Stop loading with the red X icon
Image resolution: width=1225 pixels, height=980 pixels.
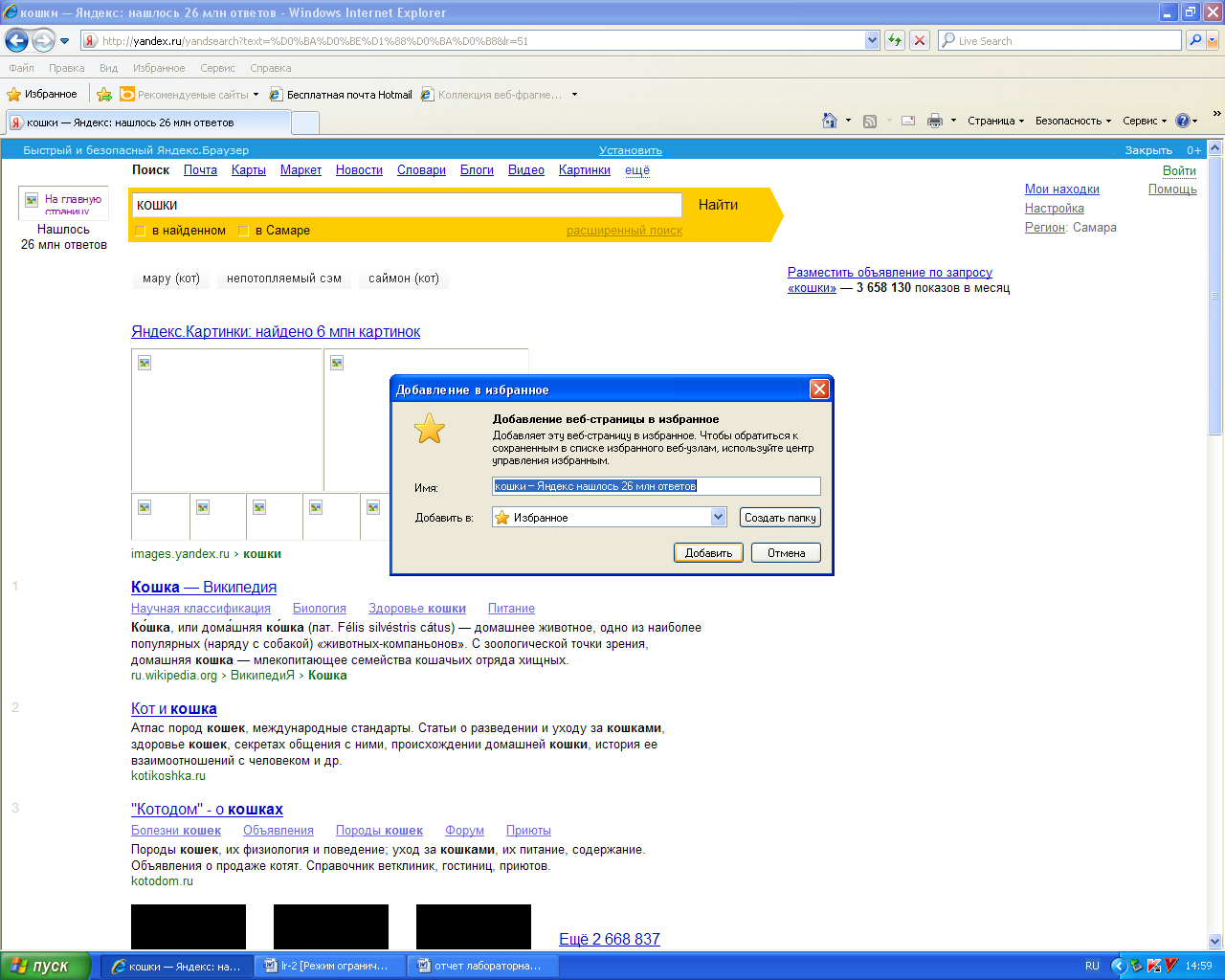920,40
